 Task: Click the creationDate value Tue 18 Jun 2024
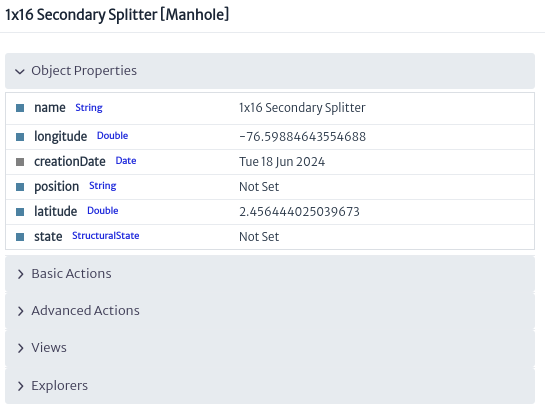click(x=282, y=162)
